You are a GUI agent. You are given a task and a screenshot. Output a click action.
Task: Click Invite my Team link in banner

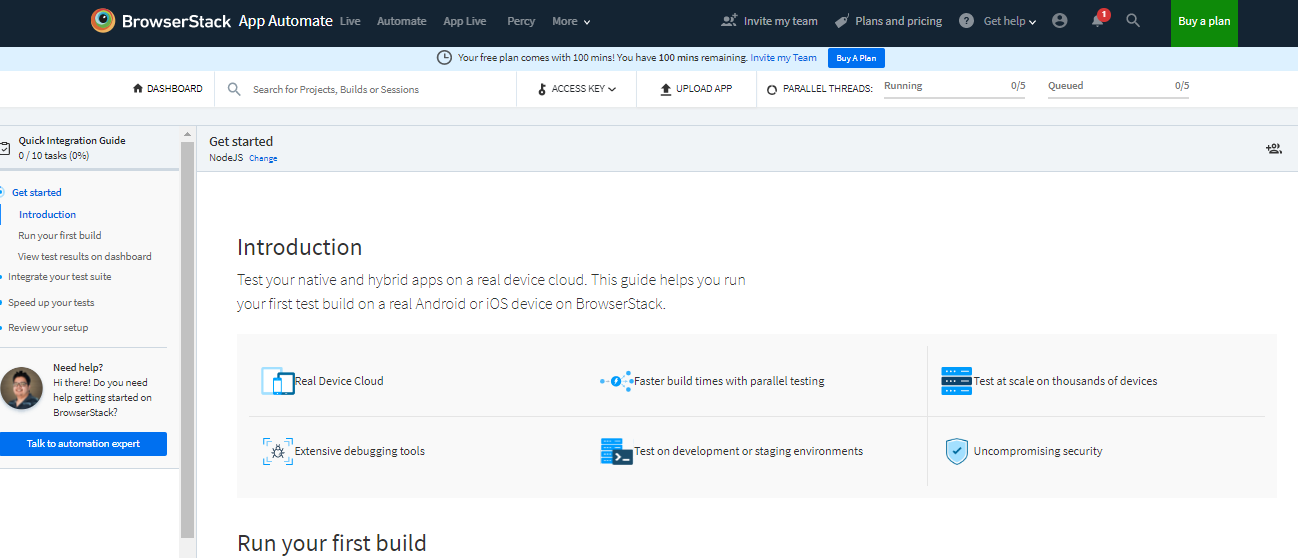pos(784,58)
